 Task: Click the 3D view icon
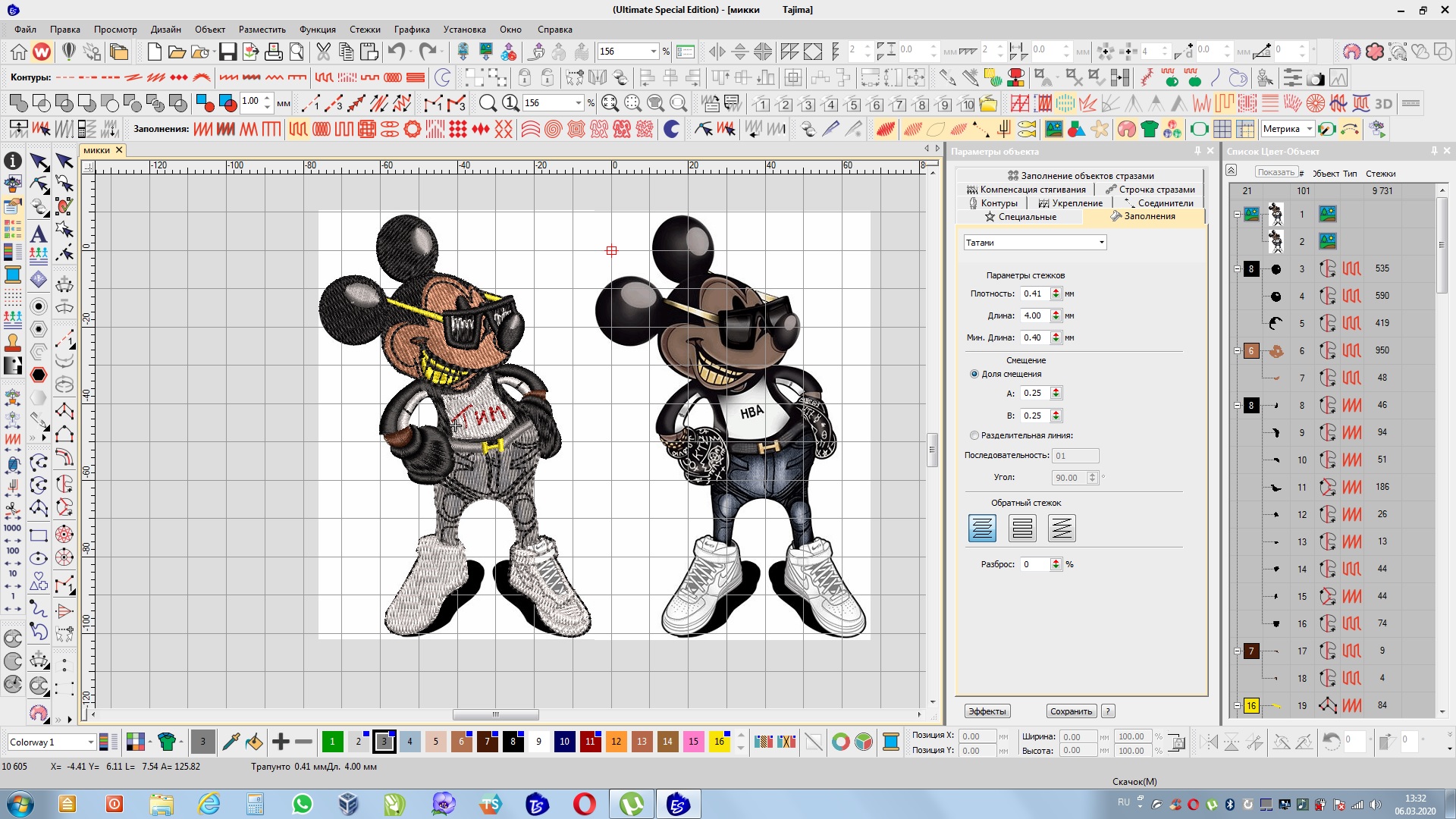1384,104
